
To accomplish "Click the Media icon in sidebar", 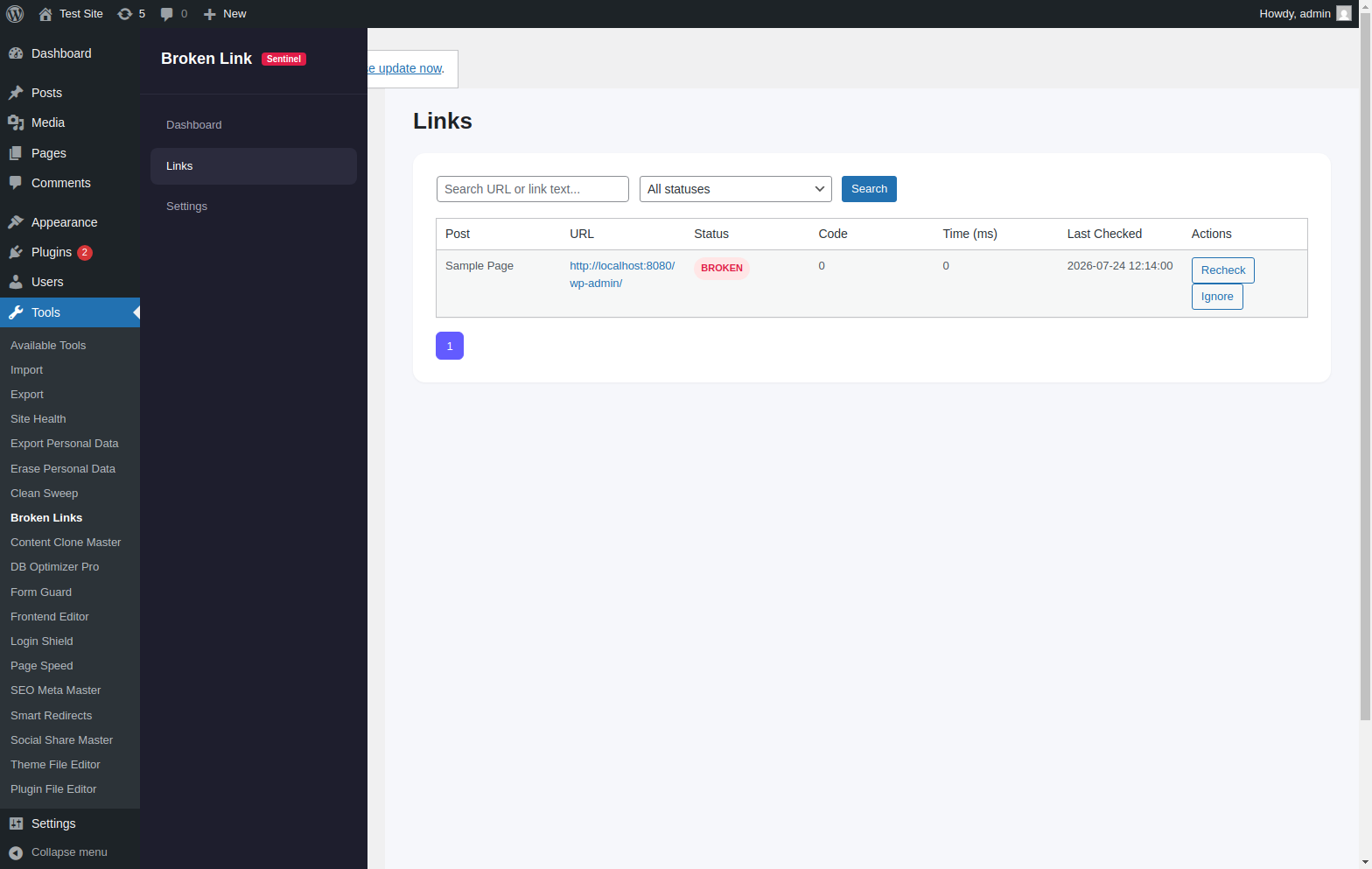I will [16, 123].
